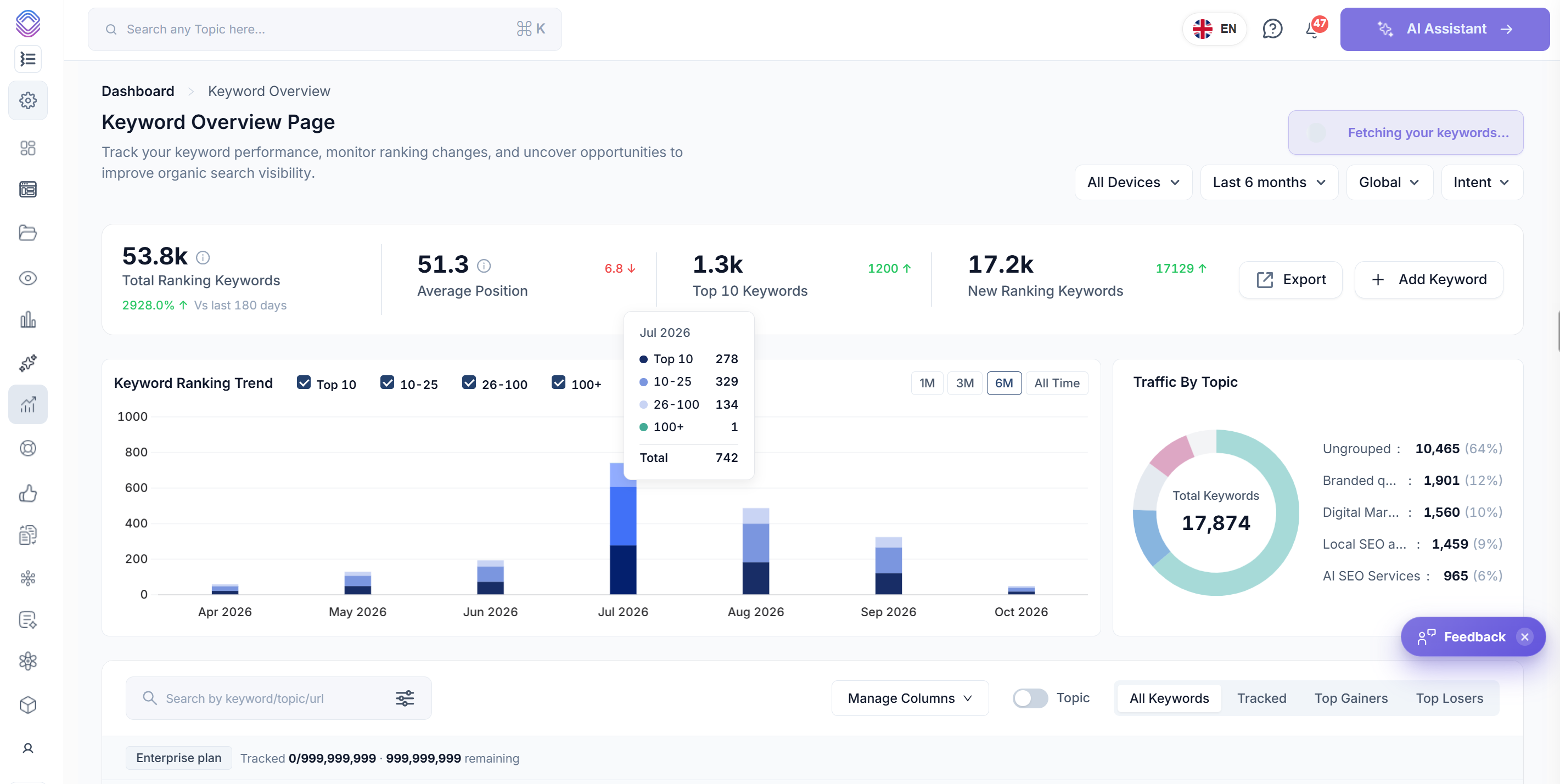The width and height of the screenshot is (1560, 784).
Task: Uncheck the Top 10 series checkbox
Action: pyautogui.click(x=304, y=383)
